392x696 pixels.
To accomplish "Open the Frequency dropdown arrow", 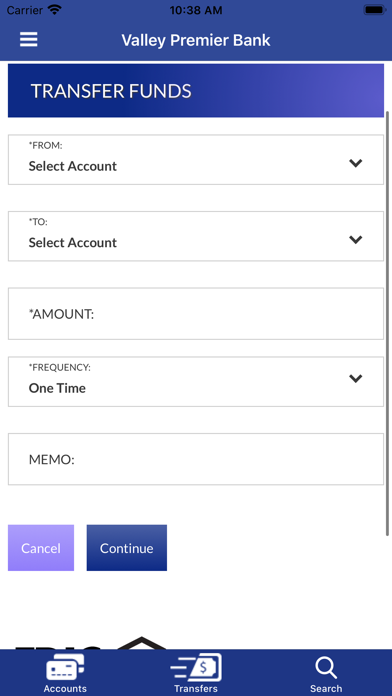I will click(356, 378).
